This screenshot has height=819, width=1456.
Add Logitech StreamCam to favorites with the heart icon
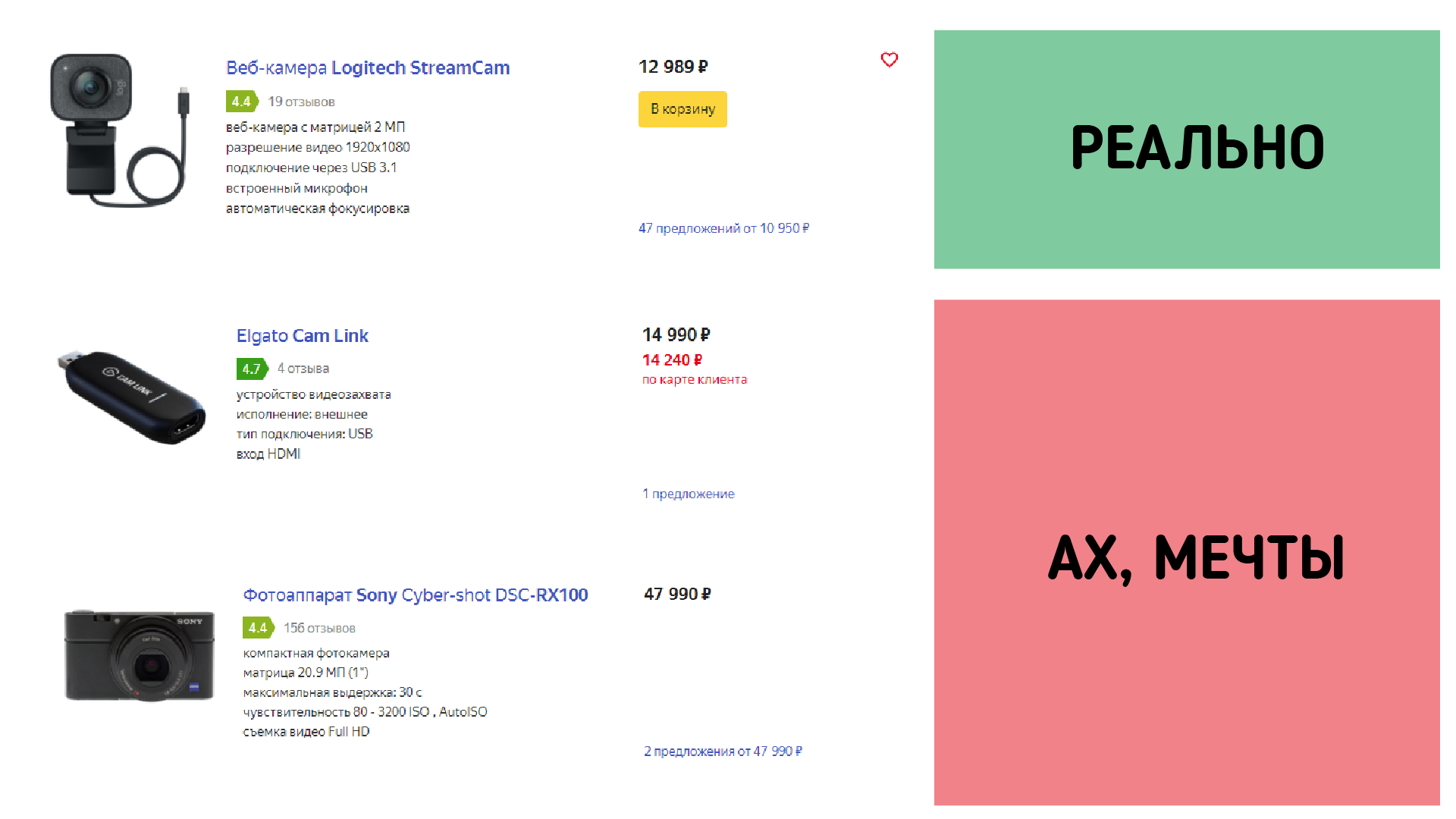[x=889, y=60]
